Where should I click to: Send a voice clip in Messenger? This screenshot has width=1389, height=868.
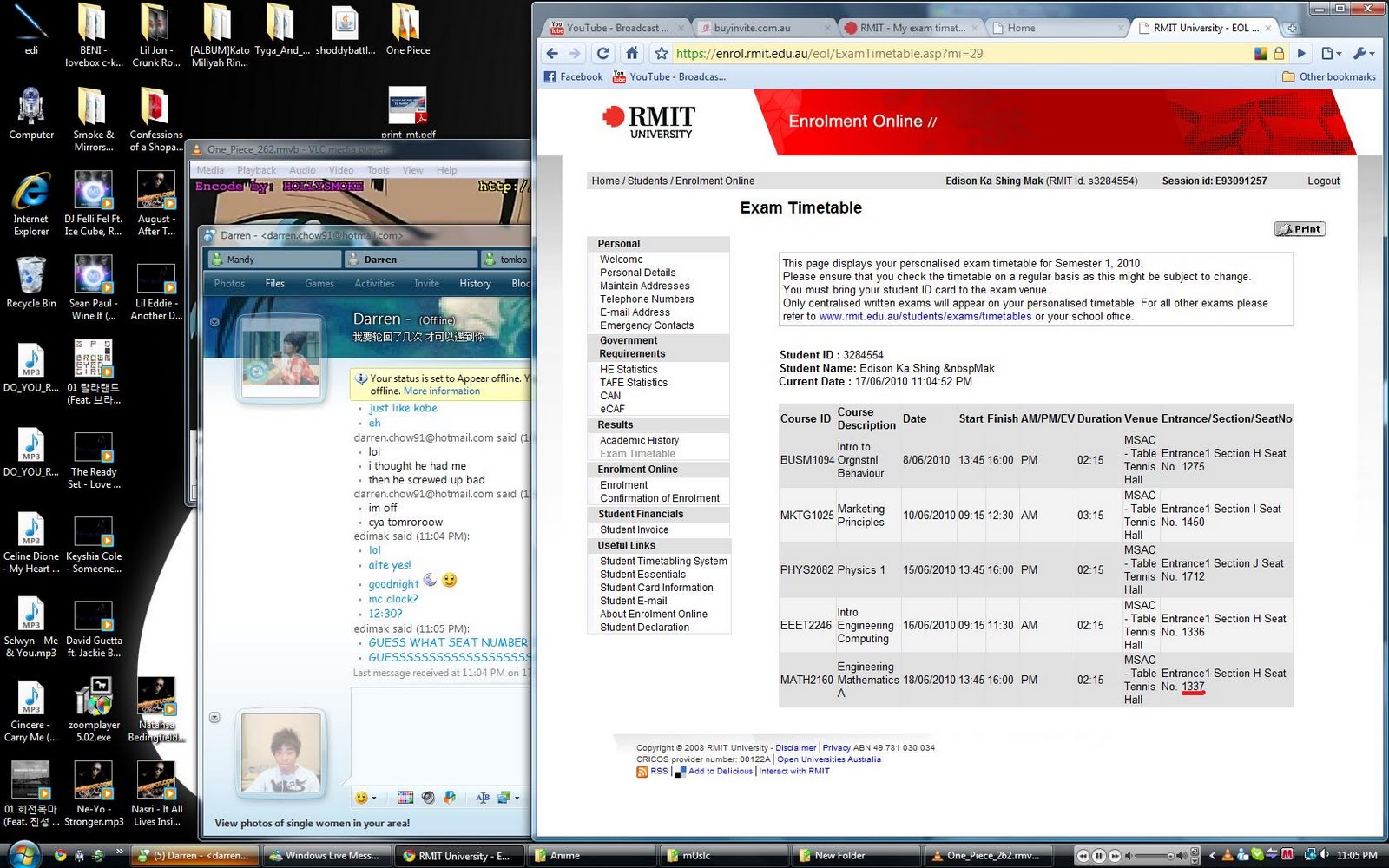[x=427, y=798]
